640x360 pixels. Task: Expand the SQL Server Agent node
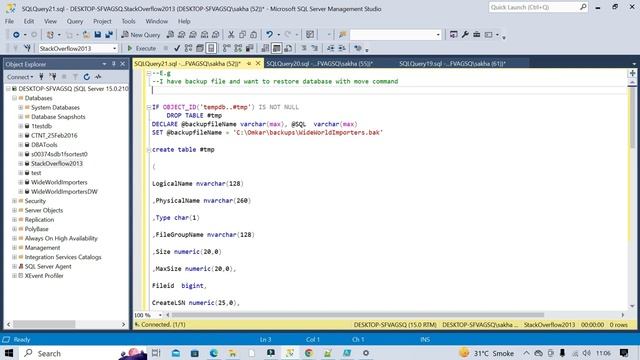click(x=14, y=266)
